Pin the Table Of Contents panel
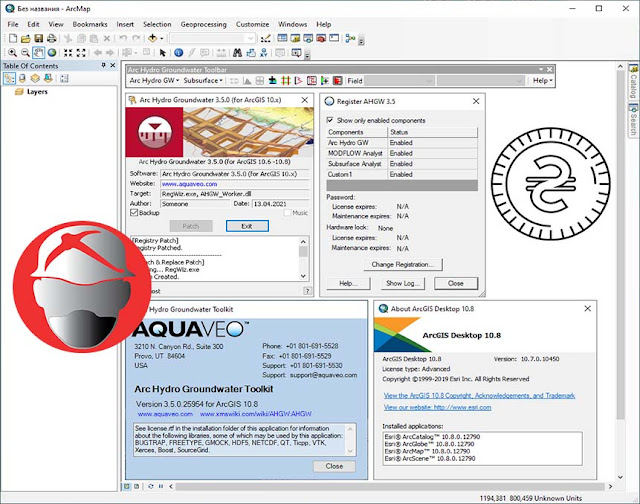 point(103,65)
